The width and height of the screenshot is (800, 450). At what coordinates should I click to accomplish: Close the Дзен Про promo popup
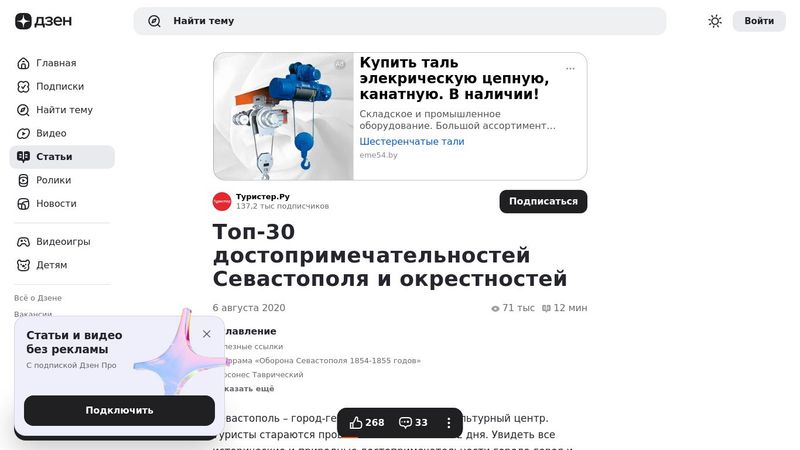click(x=207, y=334)
